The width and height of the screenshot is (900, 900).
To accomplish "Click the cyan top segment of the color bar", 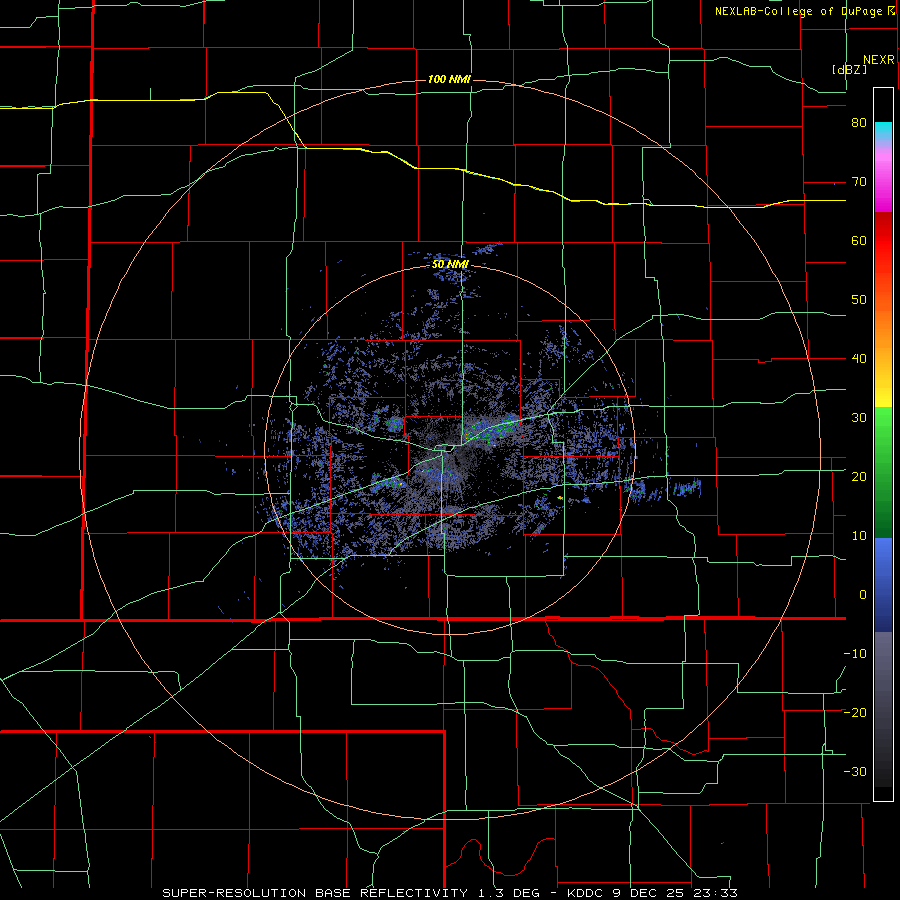I will [883, 131].
